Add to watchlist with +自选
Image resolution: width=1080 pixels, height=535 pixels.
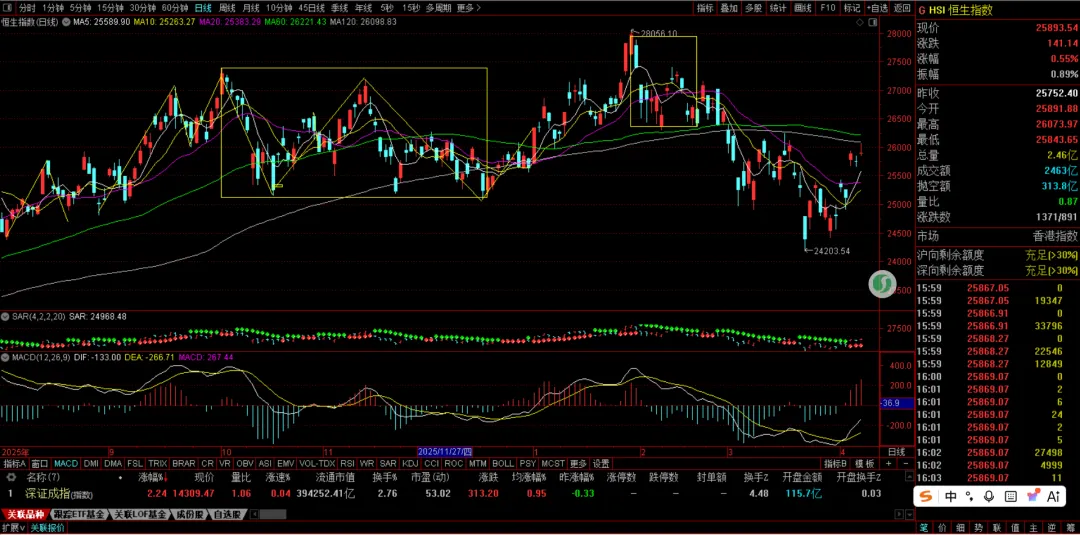click(877, 8)
